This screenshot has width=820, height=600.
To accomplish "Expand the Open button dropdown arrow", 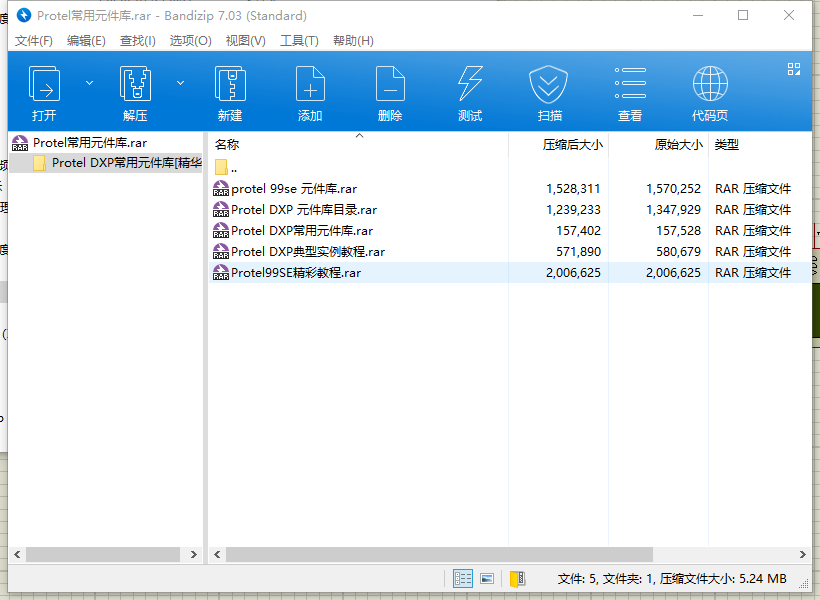I will pos(89,83).
